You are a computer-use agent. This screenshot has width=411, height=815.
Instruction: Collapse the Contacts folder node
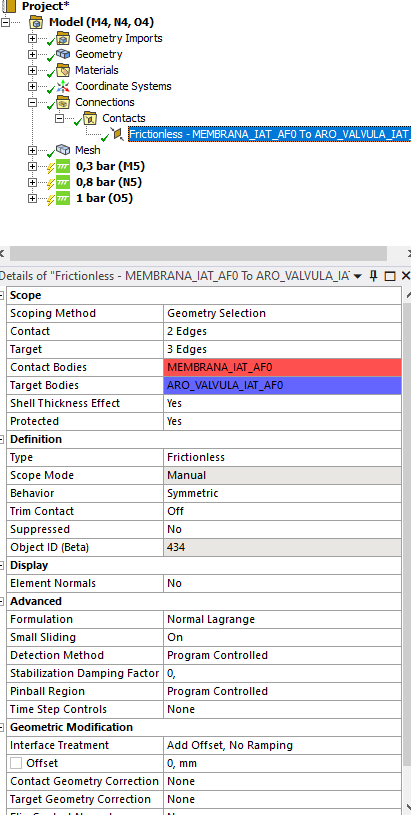[x=60, y=119]
